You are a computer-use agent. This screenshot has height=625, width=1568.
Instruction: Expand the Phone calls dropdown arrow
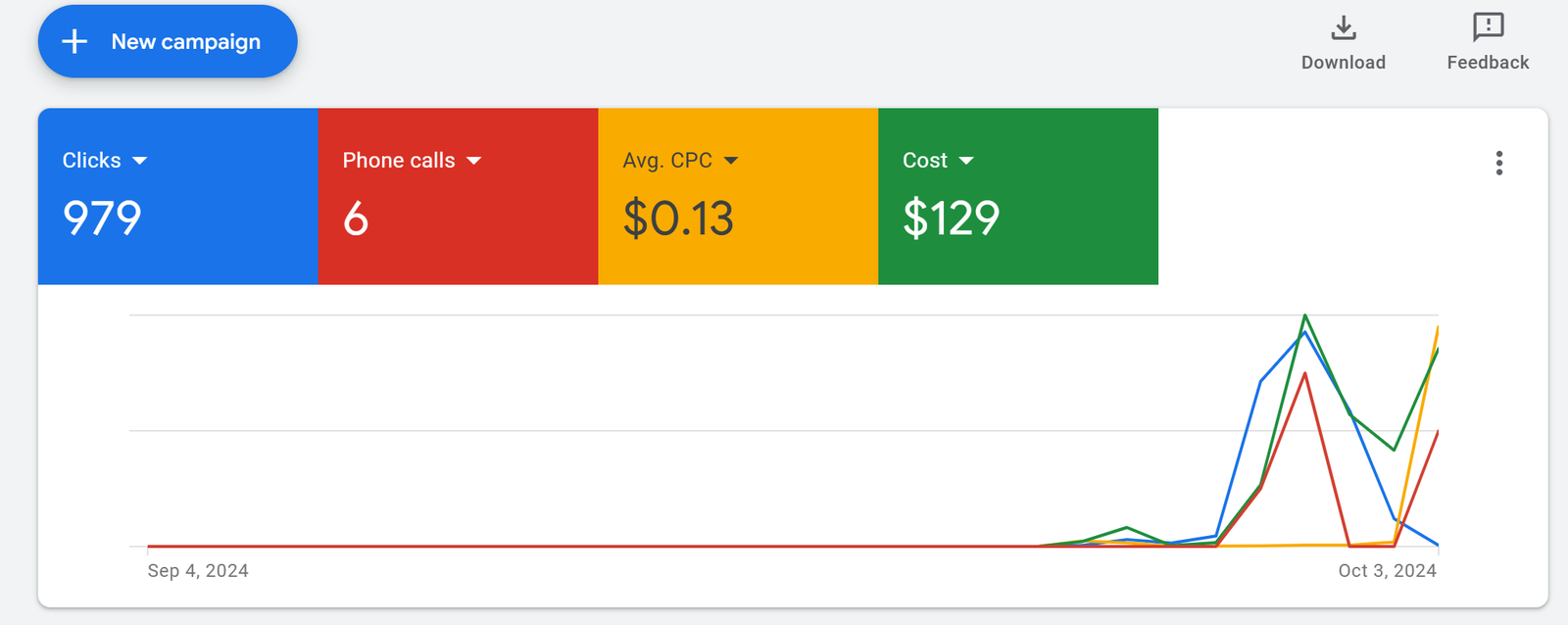click(x=474, y=161)
